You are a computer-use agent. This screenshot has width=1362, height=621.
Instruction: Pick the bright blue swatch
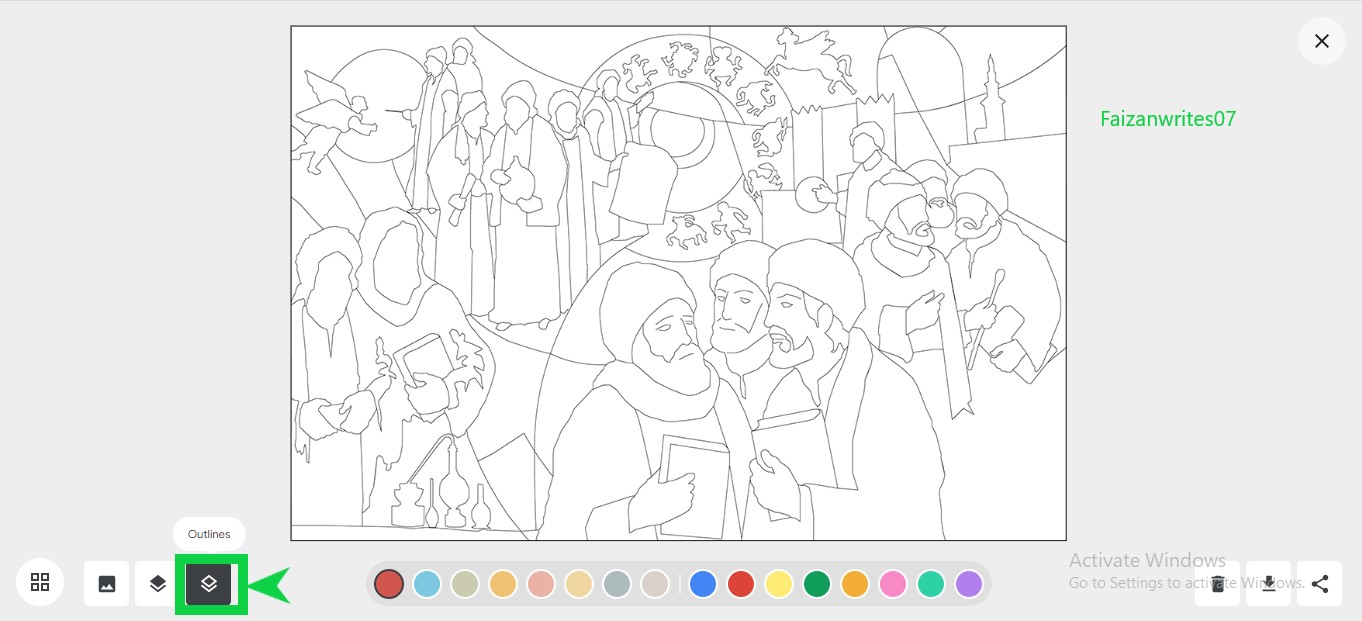click(703, 584)
